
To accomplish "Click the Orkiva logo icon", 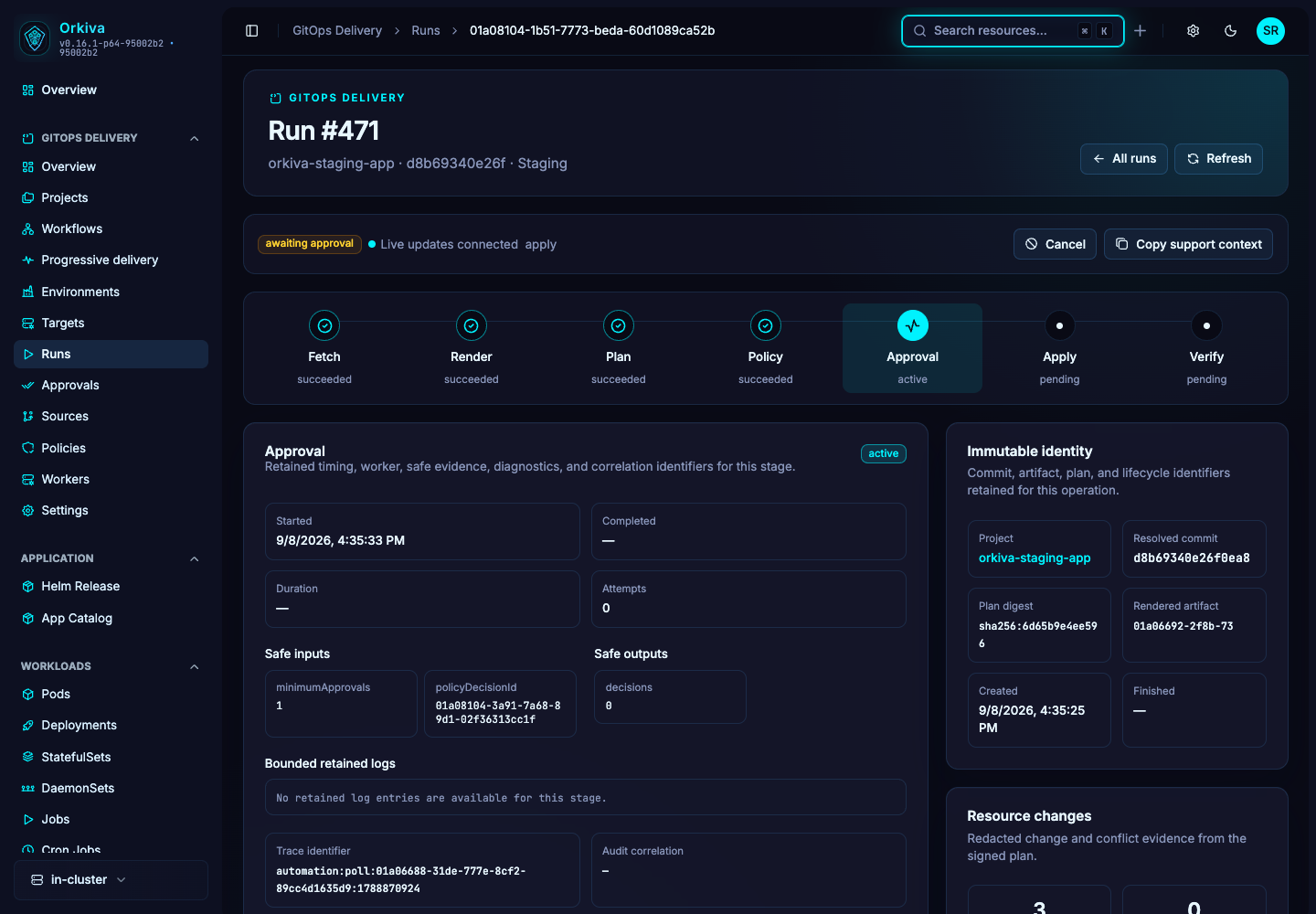I will 35,37.
